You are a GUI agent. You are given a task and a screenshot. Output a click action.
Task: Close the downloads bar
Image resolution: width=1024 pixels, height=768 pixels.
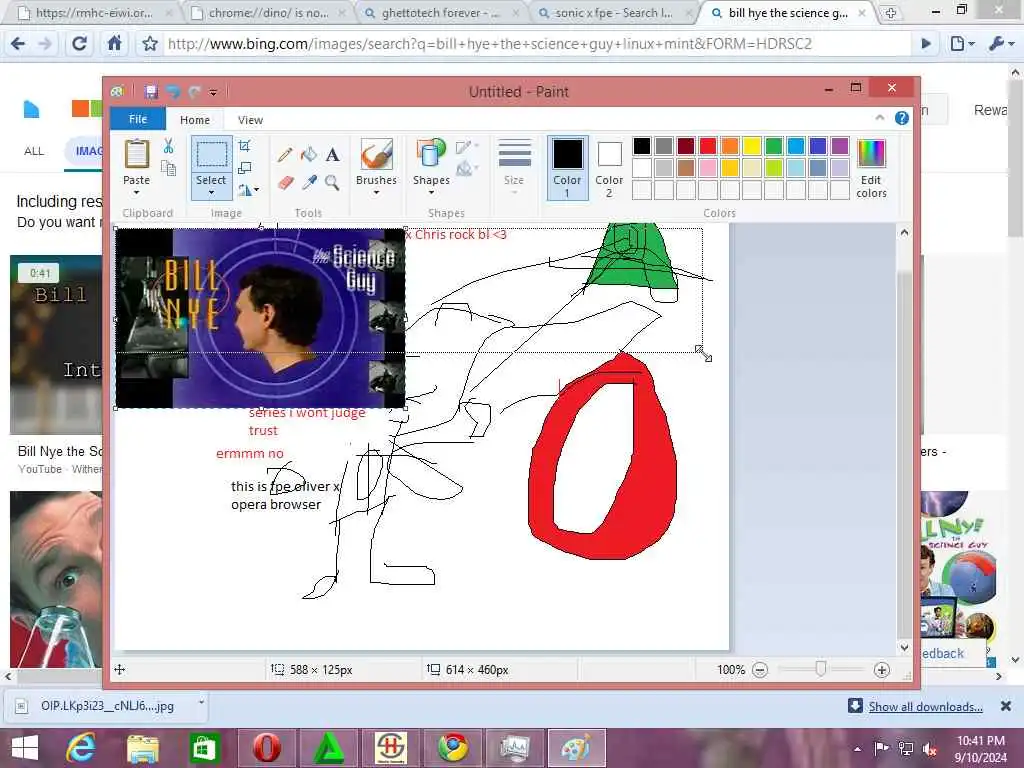click(1006, 706)
